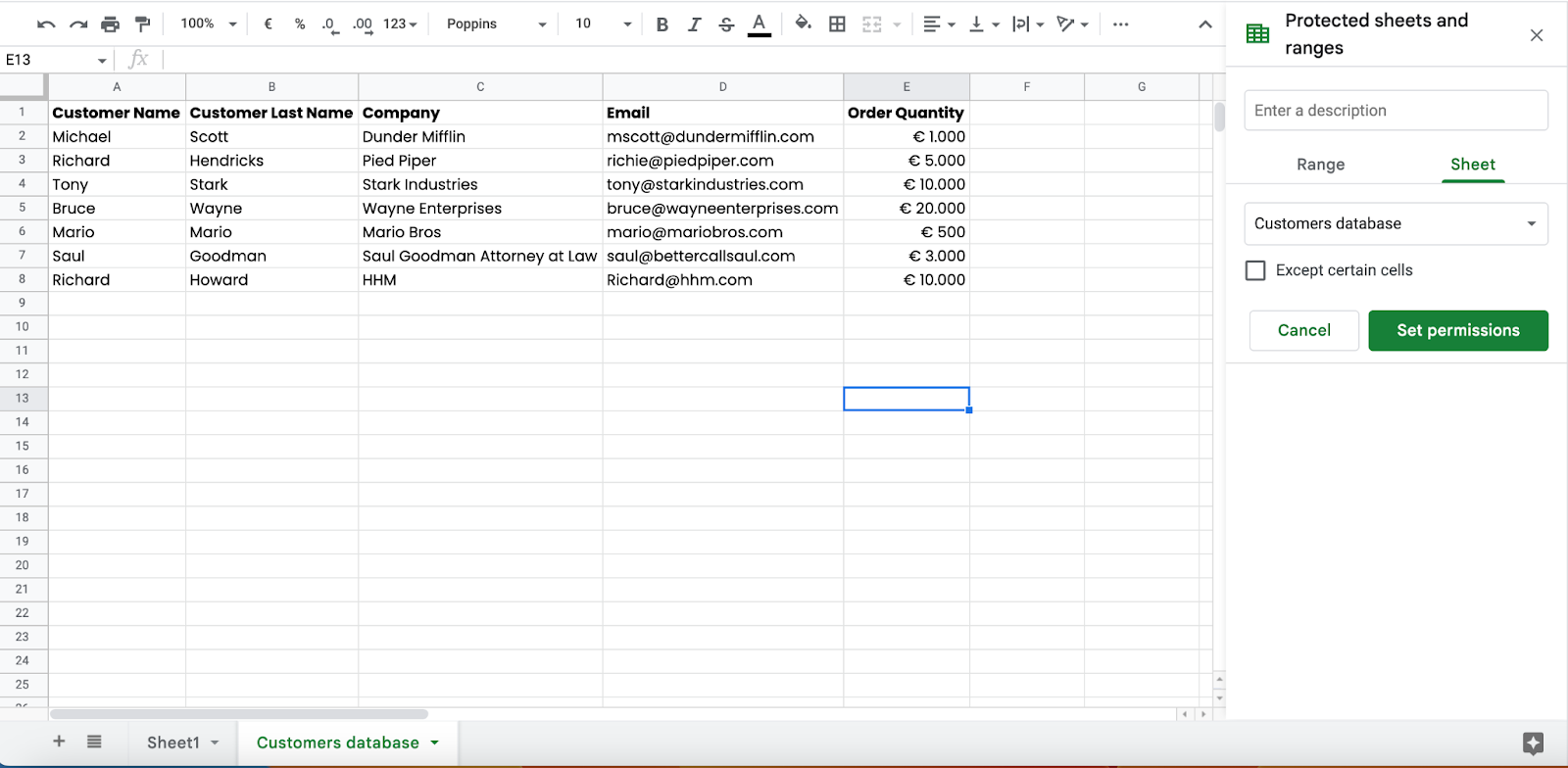
Task: Click the scroll down arrow of the sheet
Action: [1219, 697]
